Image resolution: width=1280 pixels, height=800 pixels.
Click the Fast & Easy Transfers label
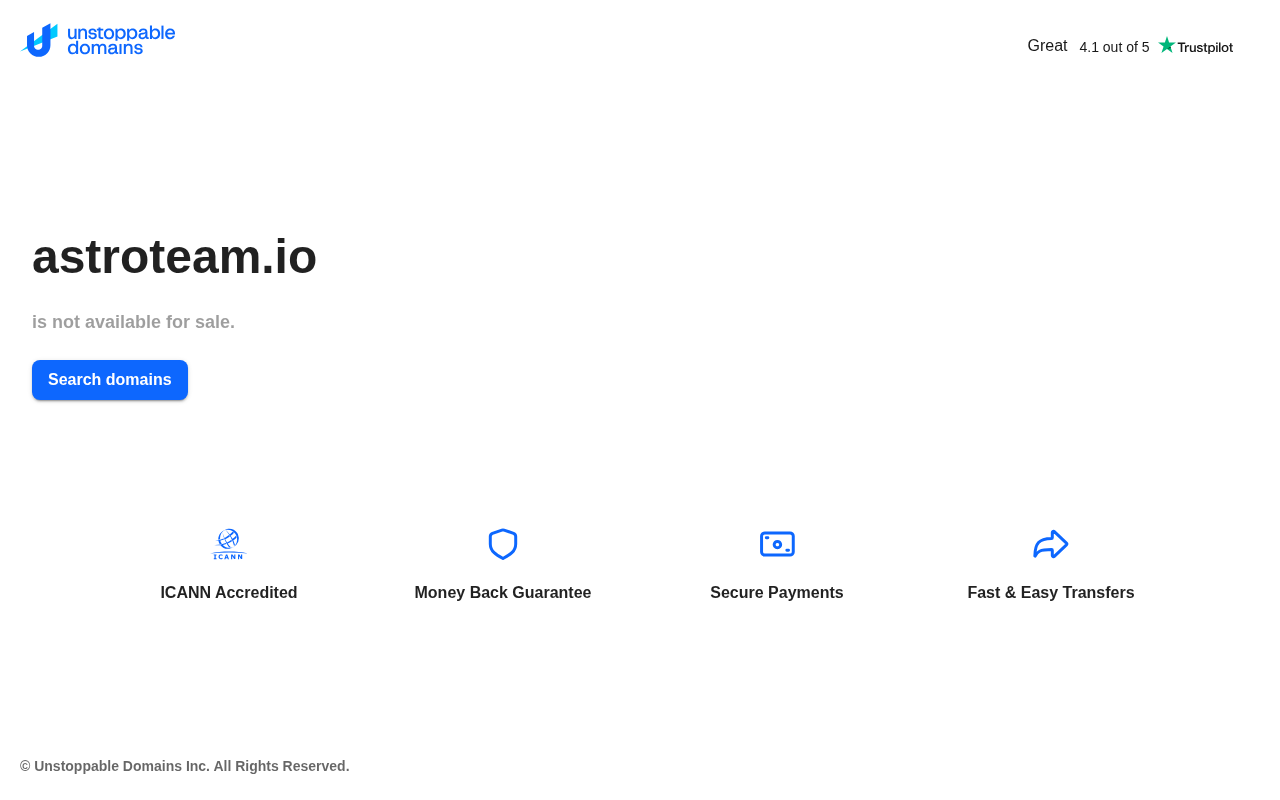[x=1051, y=593]
